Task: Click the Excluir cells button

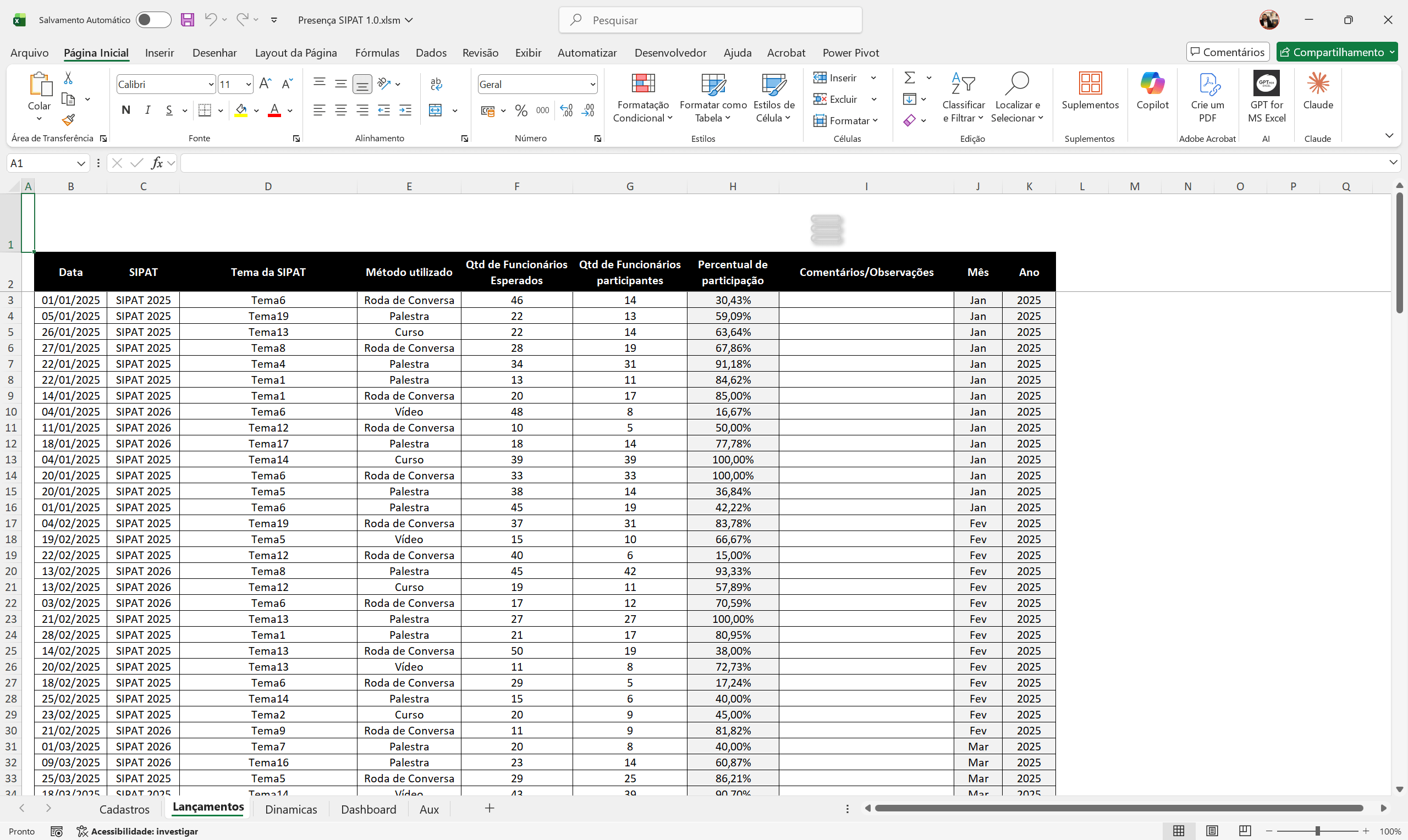Action: click(835, 99)
